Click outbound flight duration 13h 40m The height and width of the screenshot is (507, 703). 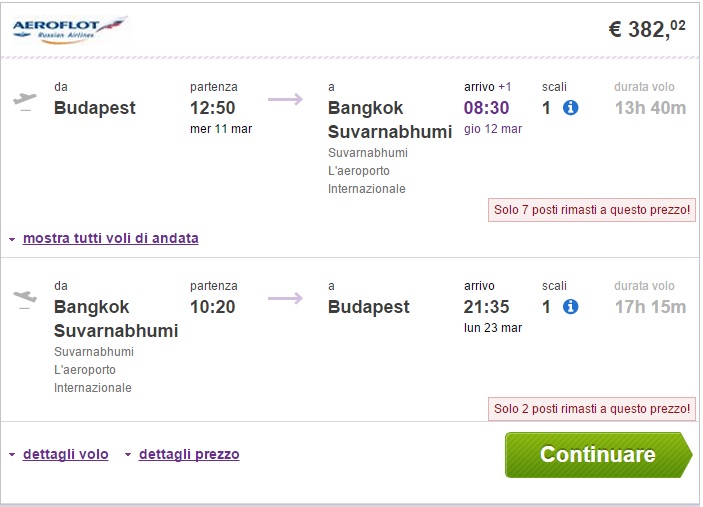pos(650,107)
